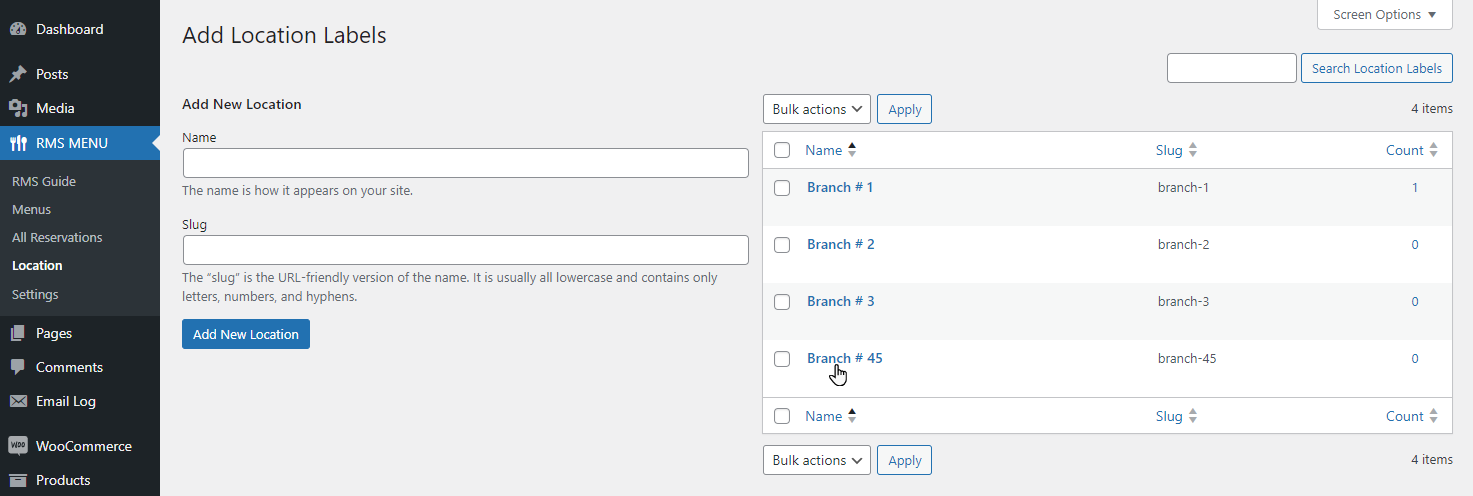1473x496 pixels.
Task: Open the top Bulk actions dropdown
Action: coord(817,109)
